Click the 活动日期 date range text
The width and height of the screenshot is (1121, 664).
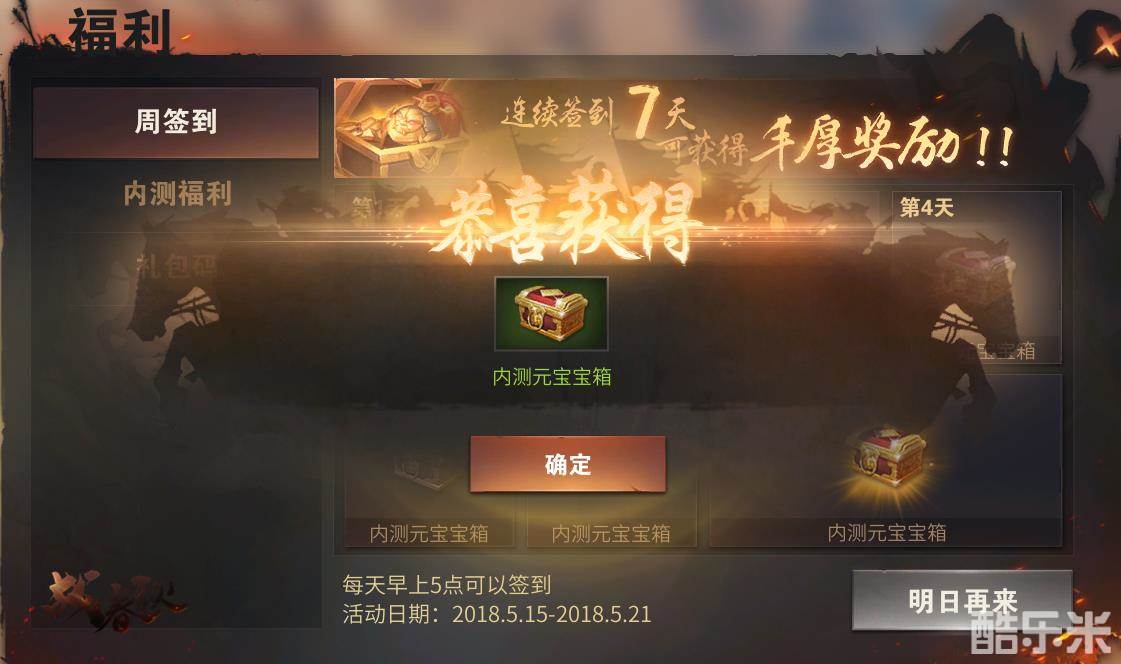coord(497,614)
